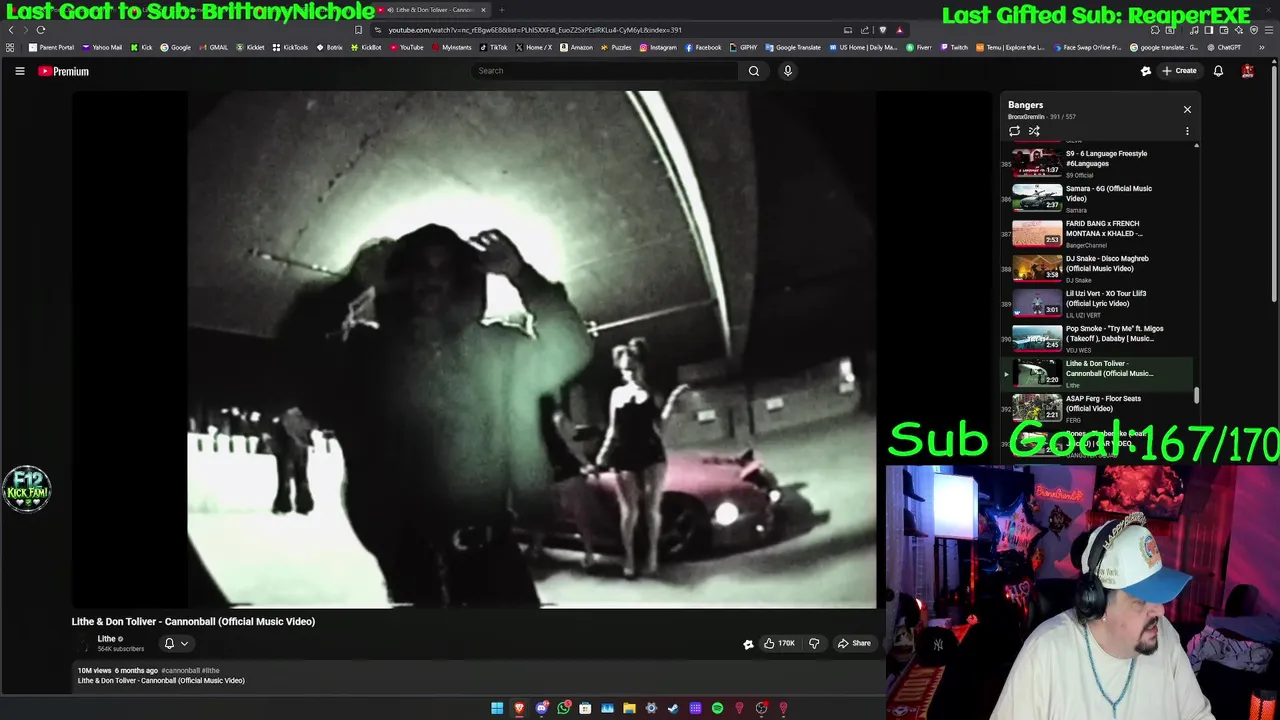The height and width of the screenshot is (720, 1280).
Task: Open YouTube notifications bell
Action: (1218, 71)
